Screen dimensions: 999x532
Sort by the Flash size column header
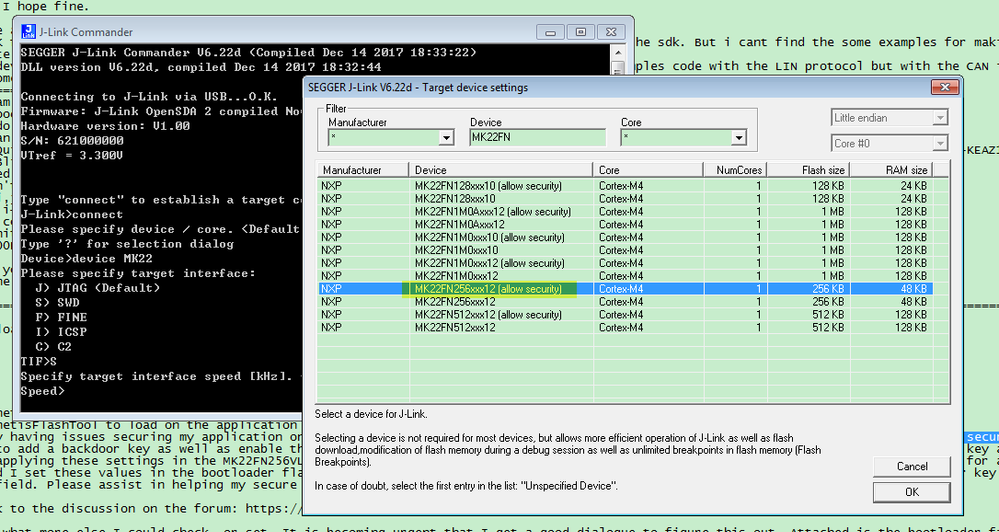[x=809, y=170]
